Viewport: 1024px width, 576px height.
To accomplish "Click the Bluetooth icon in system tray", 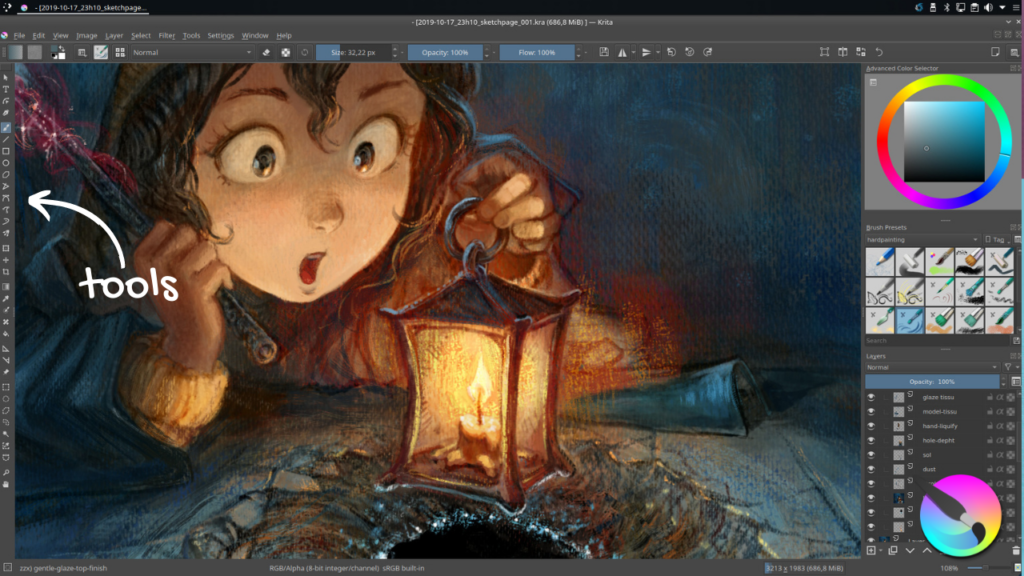I will [946, 8].
